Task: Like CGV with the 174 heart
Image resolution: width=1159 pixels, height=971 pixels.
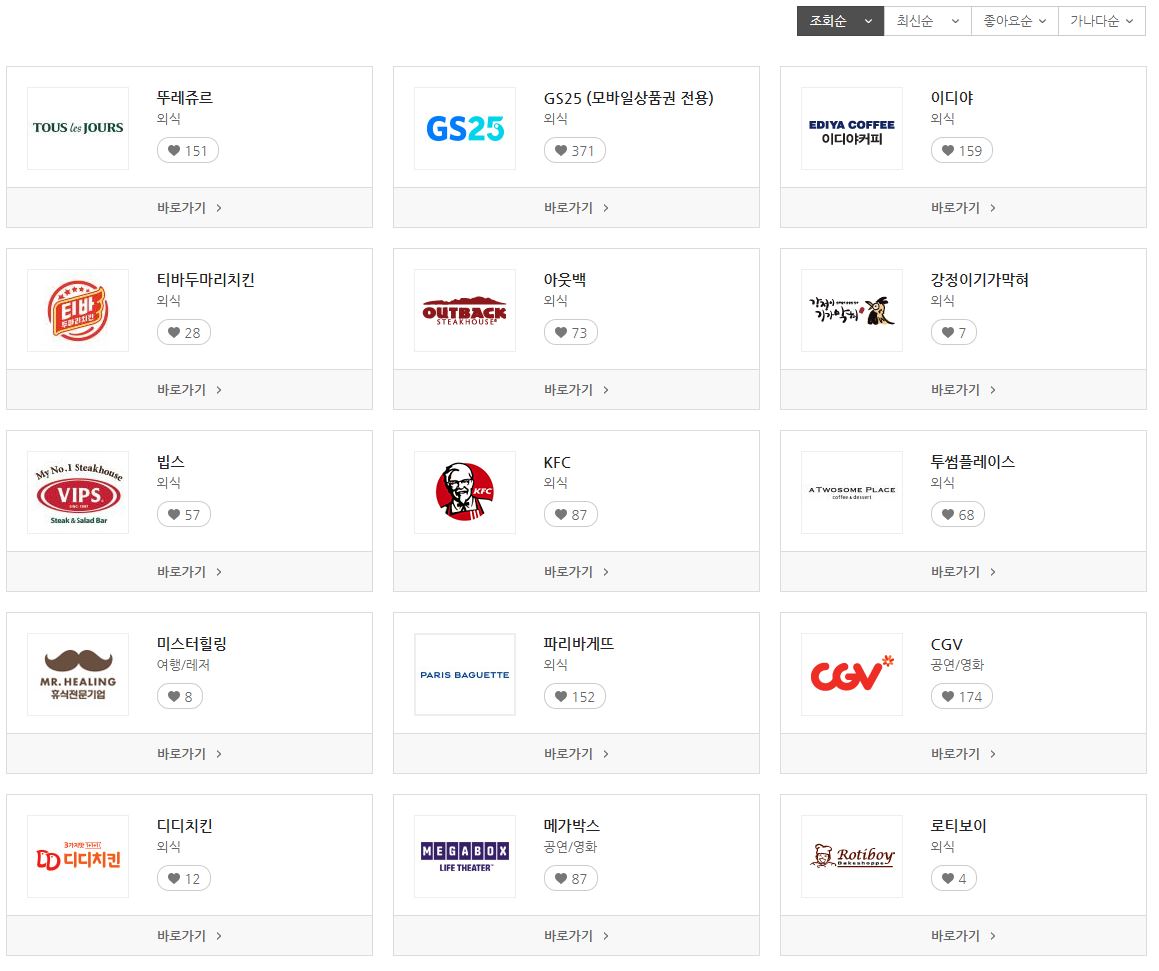Action: pos(962,696)
